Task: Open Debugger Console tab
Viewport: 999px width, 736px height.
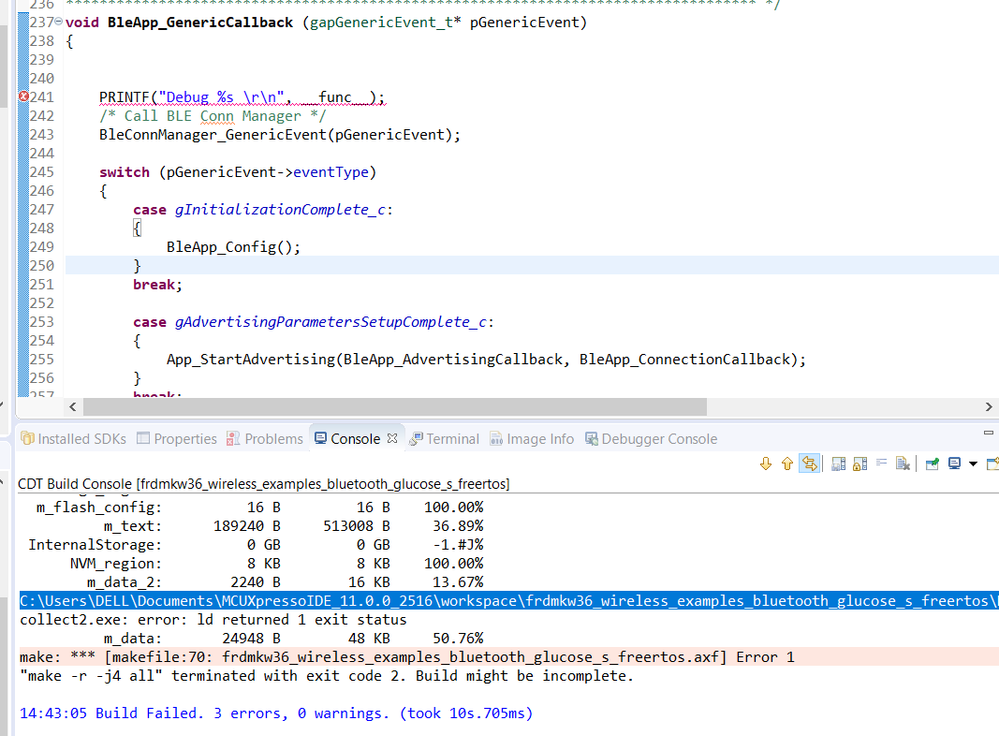Action: click(651, 439)
